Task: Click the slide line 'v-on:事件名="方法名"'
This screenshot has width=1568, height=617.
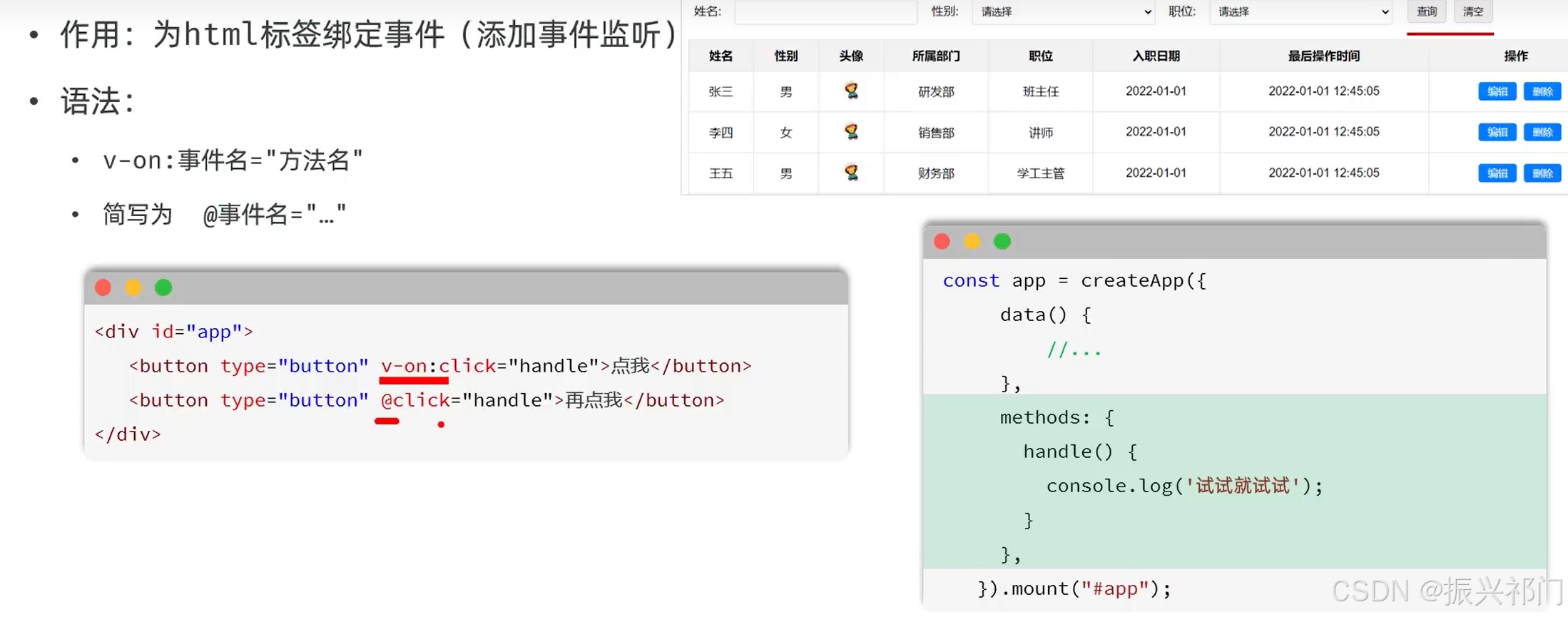Action: click(233, 160)
